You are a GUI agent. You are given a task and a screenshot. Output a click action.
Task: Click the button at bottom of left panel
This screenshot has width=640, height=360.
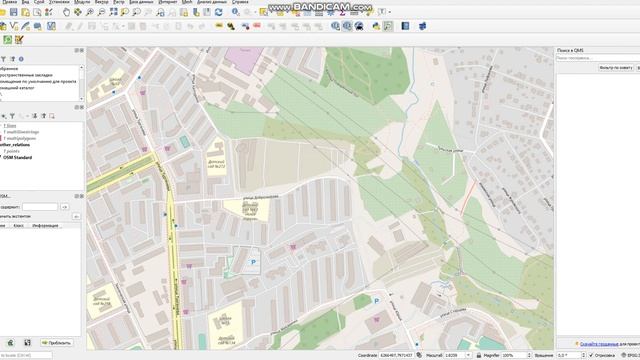[x=57, y=343]
